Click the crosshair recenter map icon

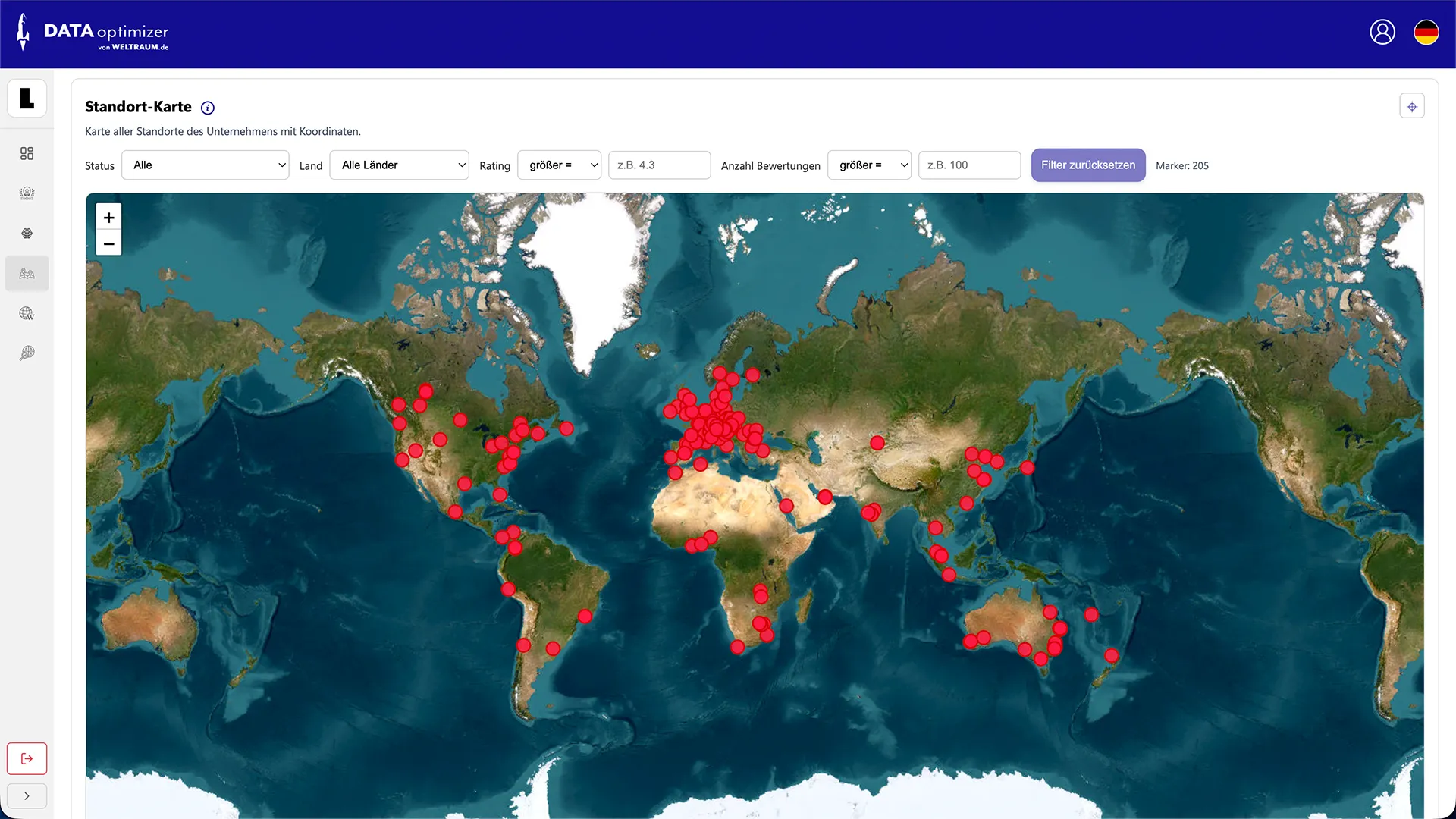pyautogui.click(x=1412, y=106)
